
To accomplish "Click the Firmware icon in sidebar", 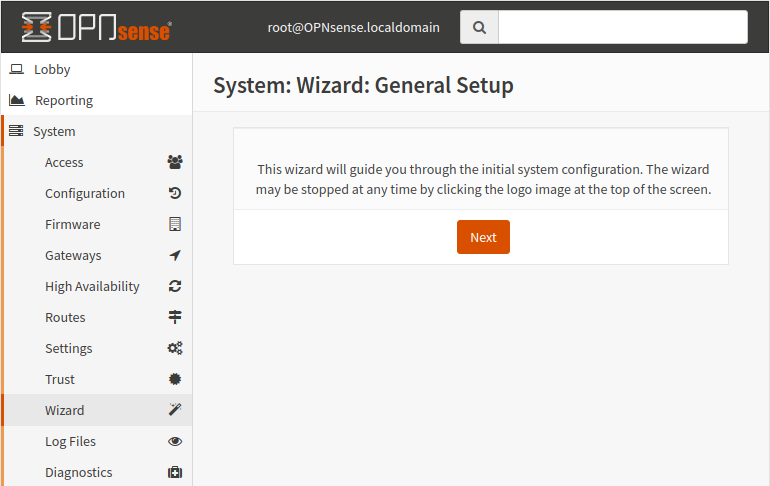I will pyautogui.click(x=175, y=224).
